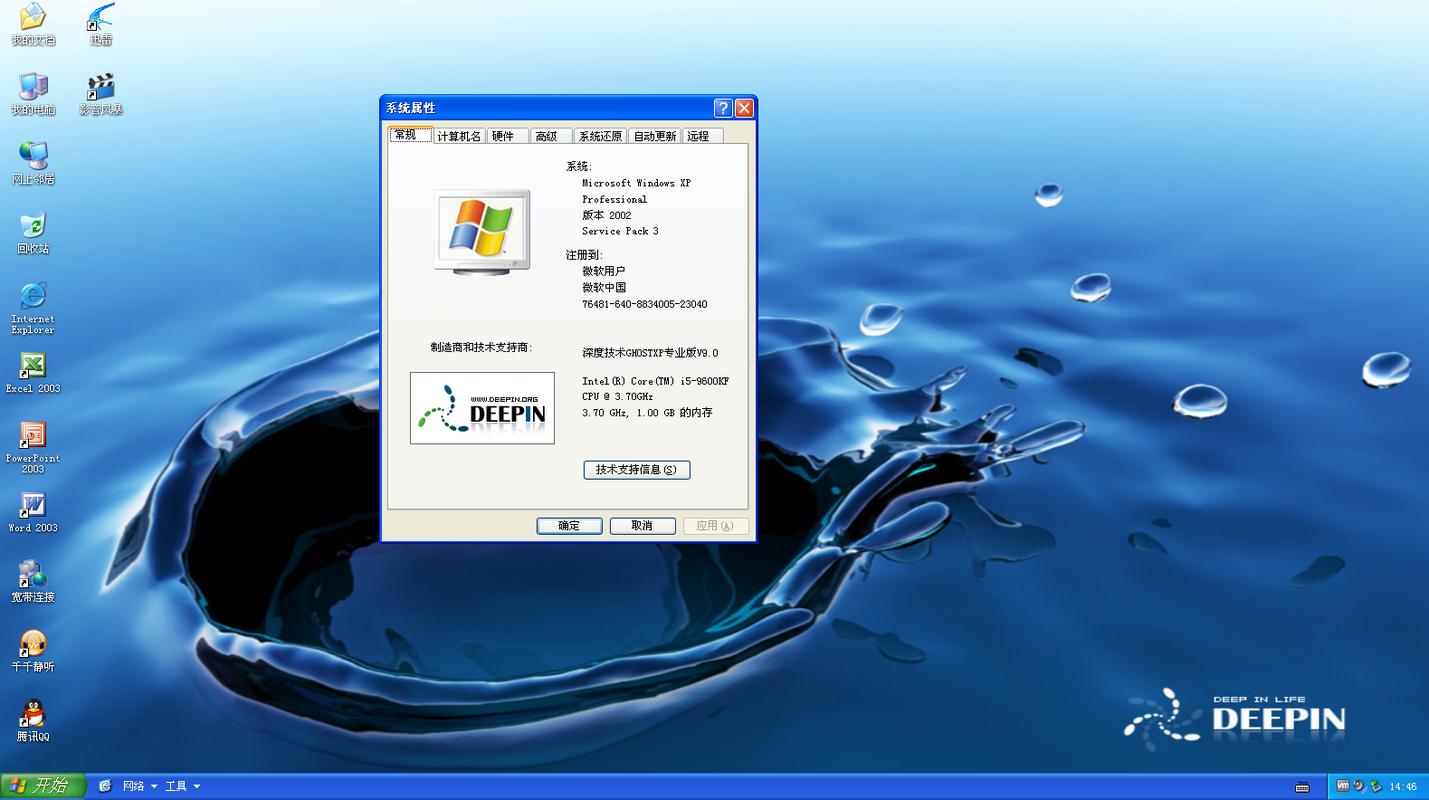Open the volume control in the tray
Image resolution: width=1429 pixels, height=800 pixels.
click(x=1359, y=786)
